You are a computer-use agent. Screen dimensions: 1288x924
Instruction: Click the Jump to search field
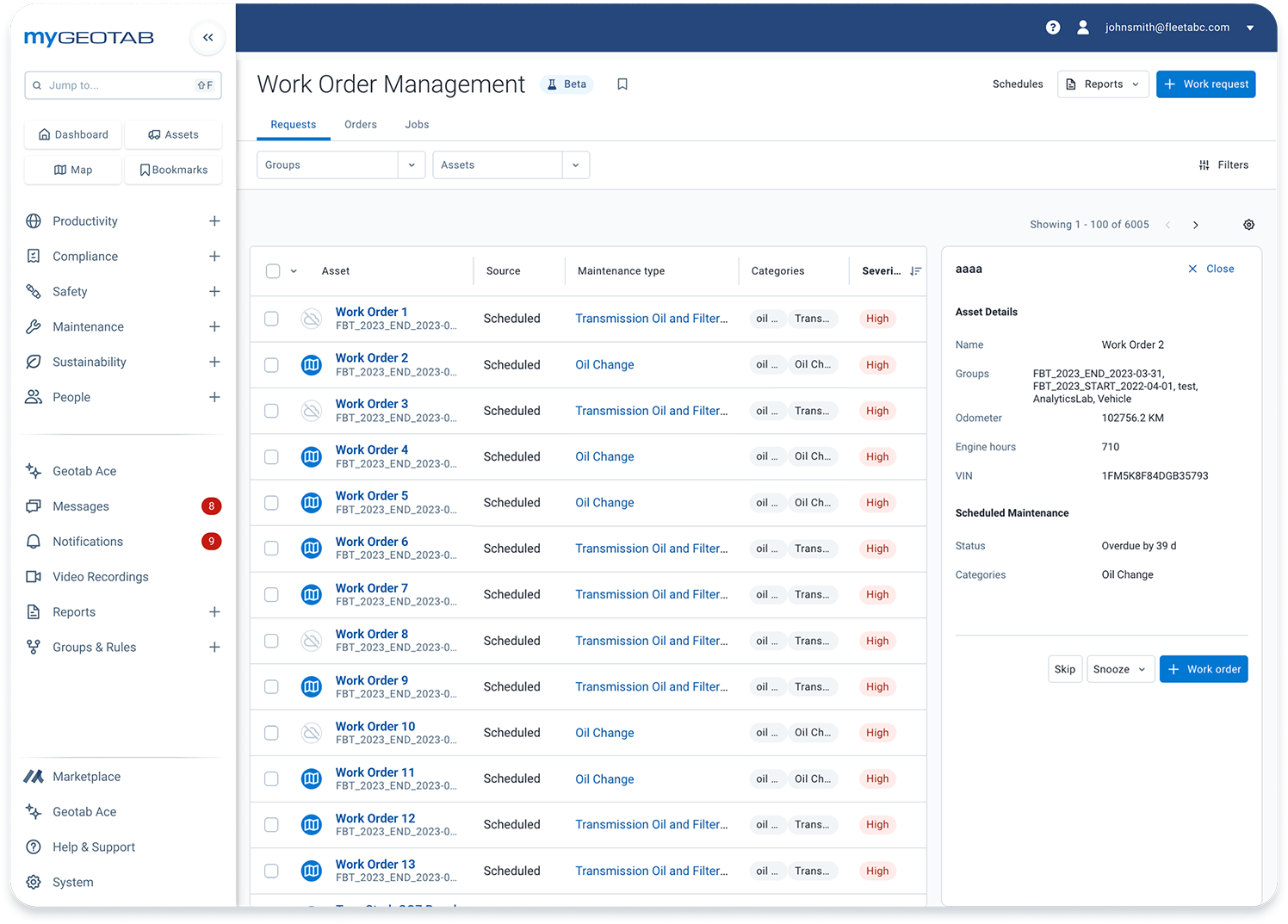(x=122, y=85)
